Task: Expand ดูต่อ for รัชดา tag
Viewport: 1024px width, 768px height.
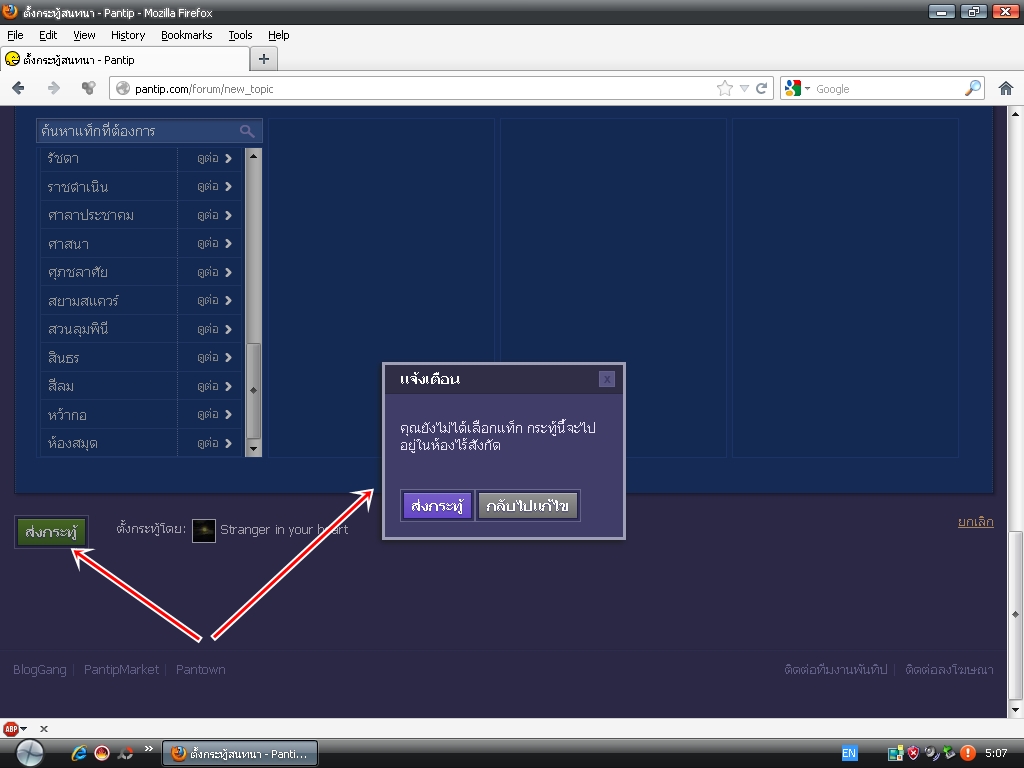Action: point(214,158)
